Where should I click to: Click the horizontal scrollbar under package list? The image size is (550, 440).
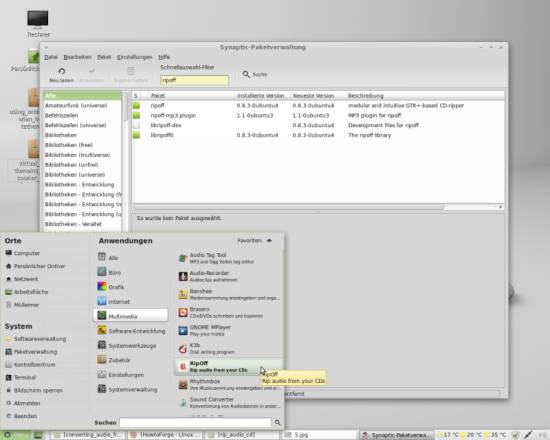(x=288, y=207)
